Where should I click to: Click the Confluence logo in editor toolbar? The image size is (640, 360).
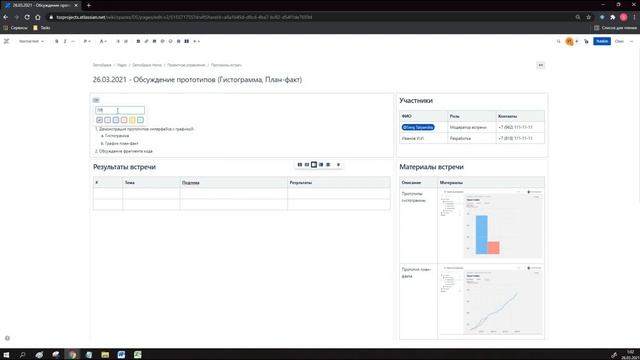tap(7, 41)
